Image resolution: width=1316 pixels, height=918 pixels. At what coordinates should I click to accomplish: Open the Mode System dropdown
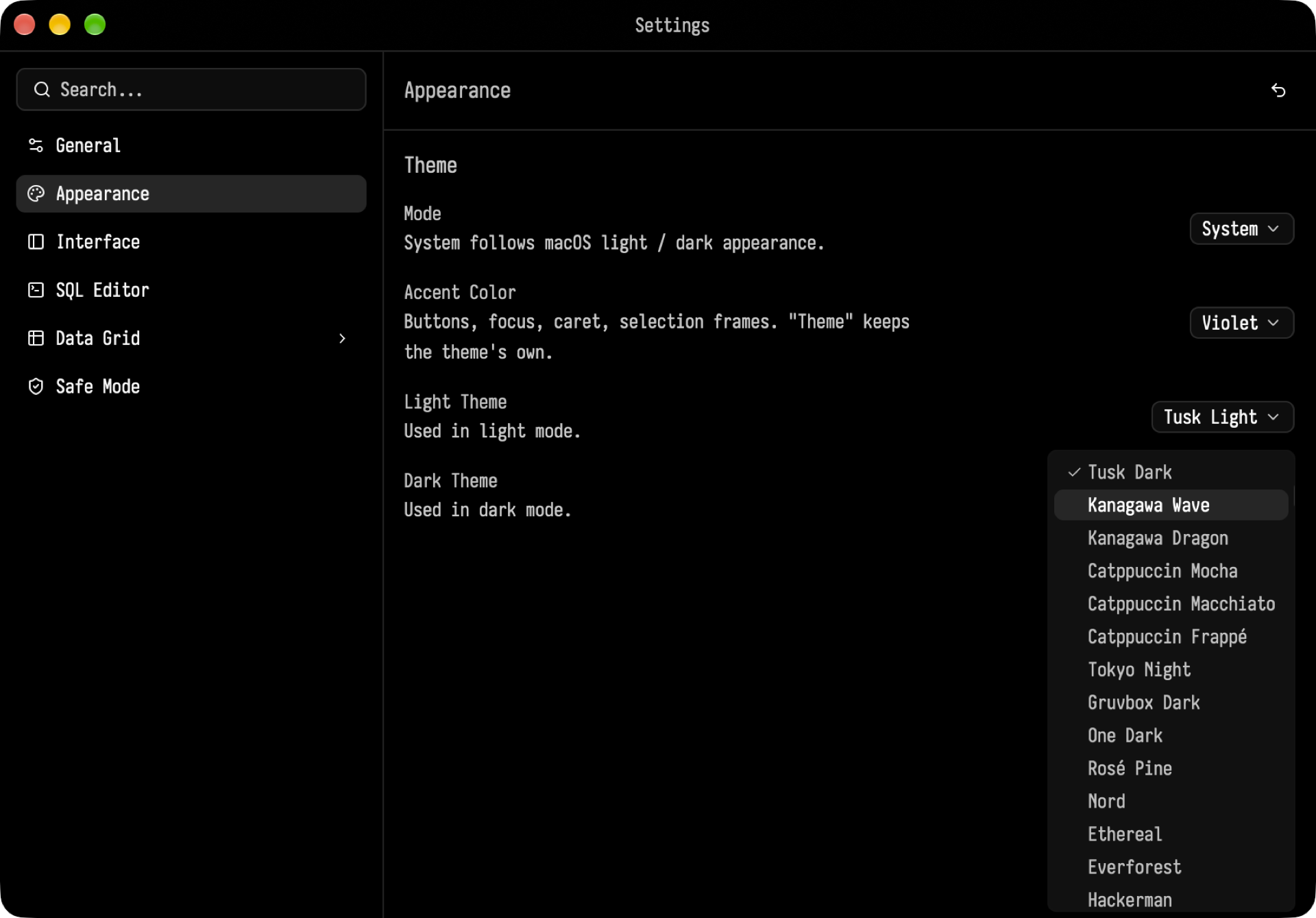[1241, 229]
